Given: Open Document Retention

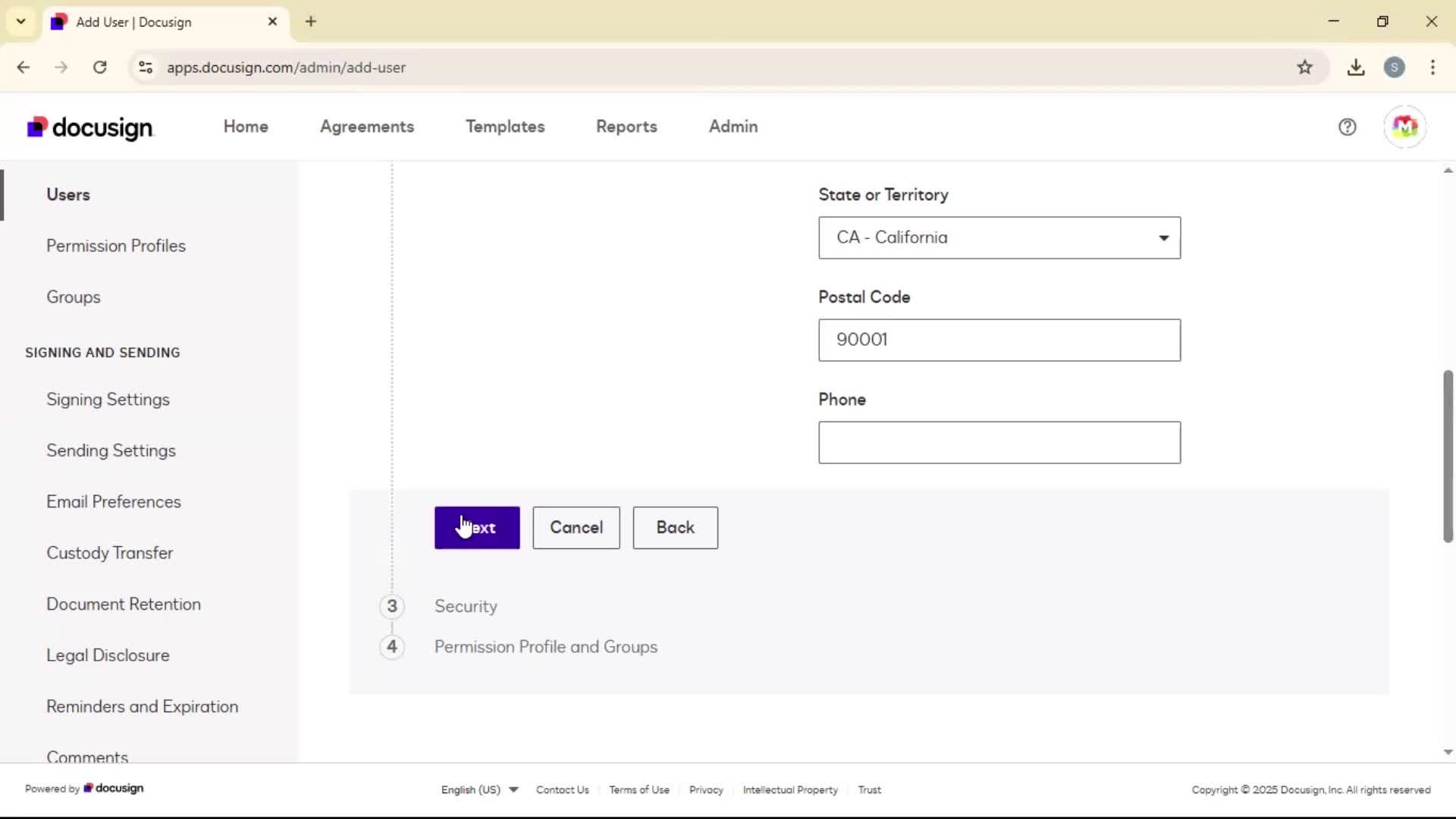Looking at the screenshot, I should (x=124, y=604).
